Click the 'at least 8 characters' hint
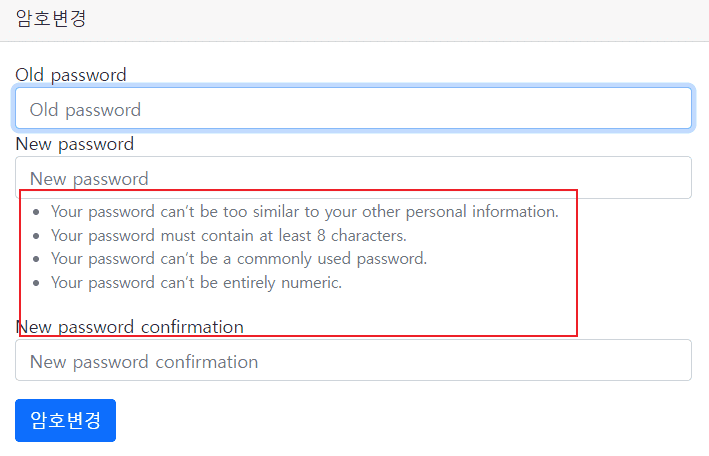The width and height of the screenshot is (709, 456). (x=228, y=236)
